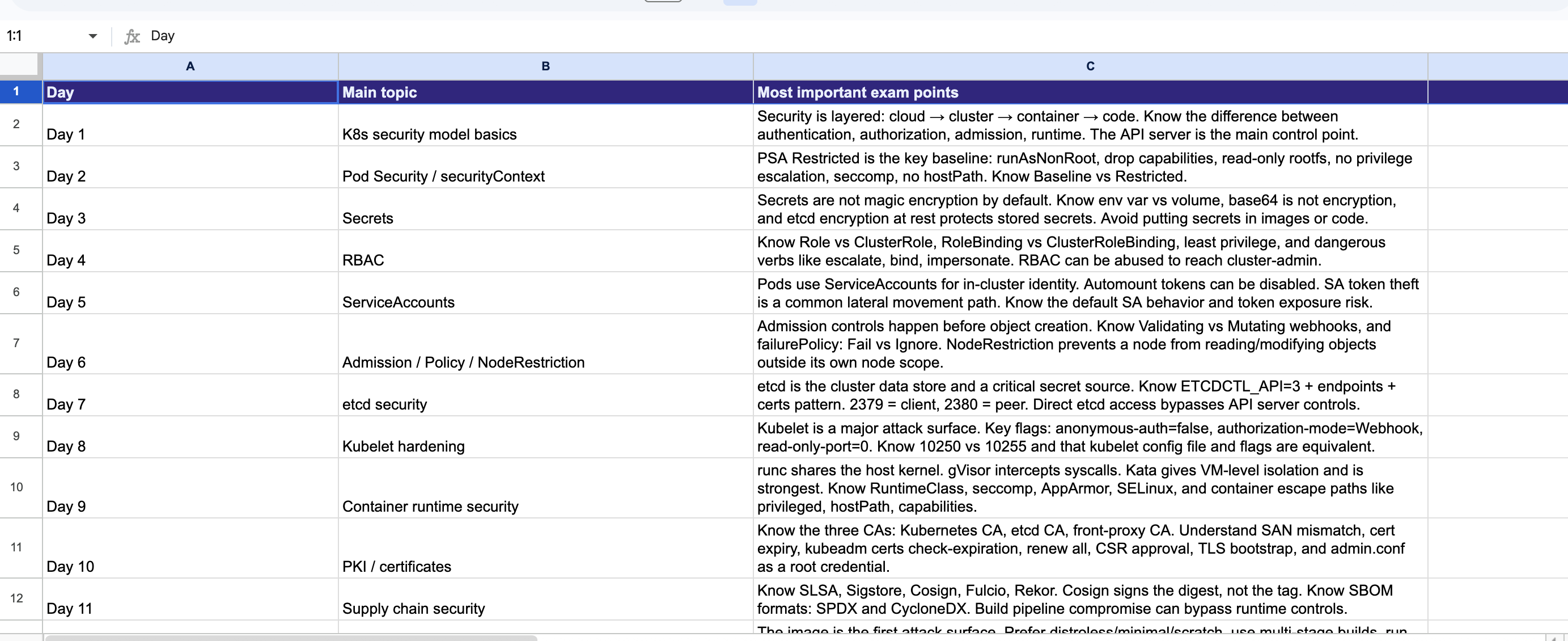The width and height of the screenshot is (1568, 641).
Task: Select column B header
Action: [545, 66]
